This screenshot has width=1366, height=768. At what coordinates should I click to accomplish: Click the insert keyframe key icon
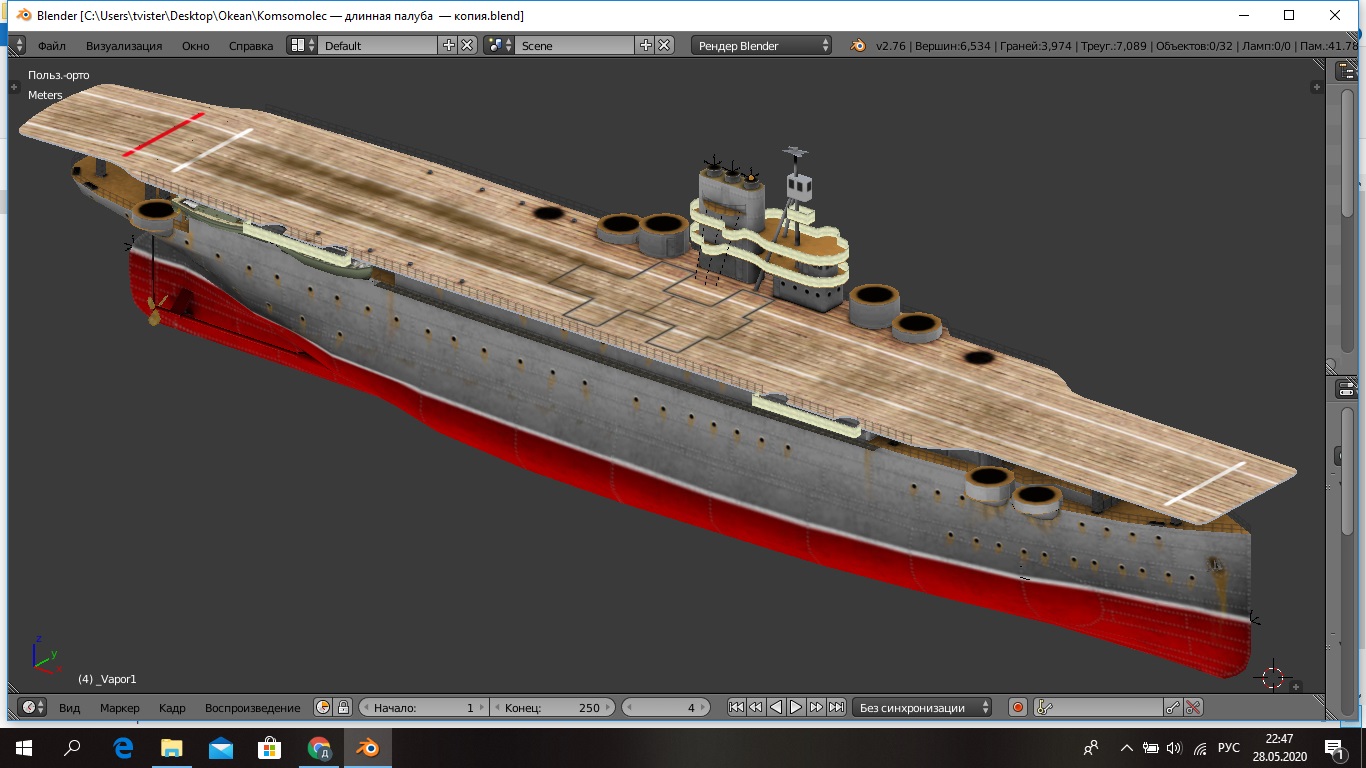(1173, 707)
